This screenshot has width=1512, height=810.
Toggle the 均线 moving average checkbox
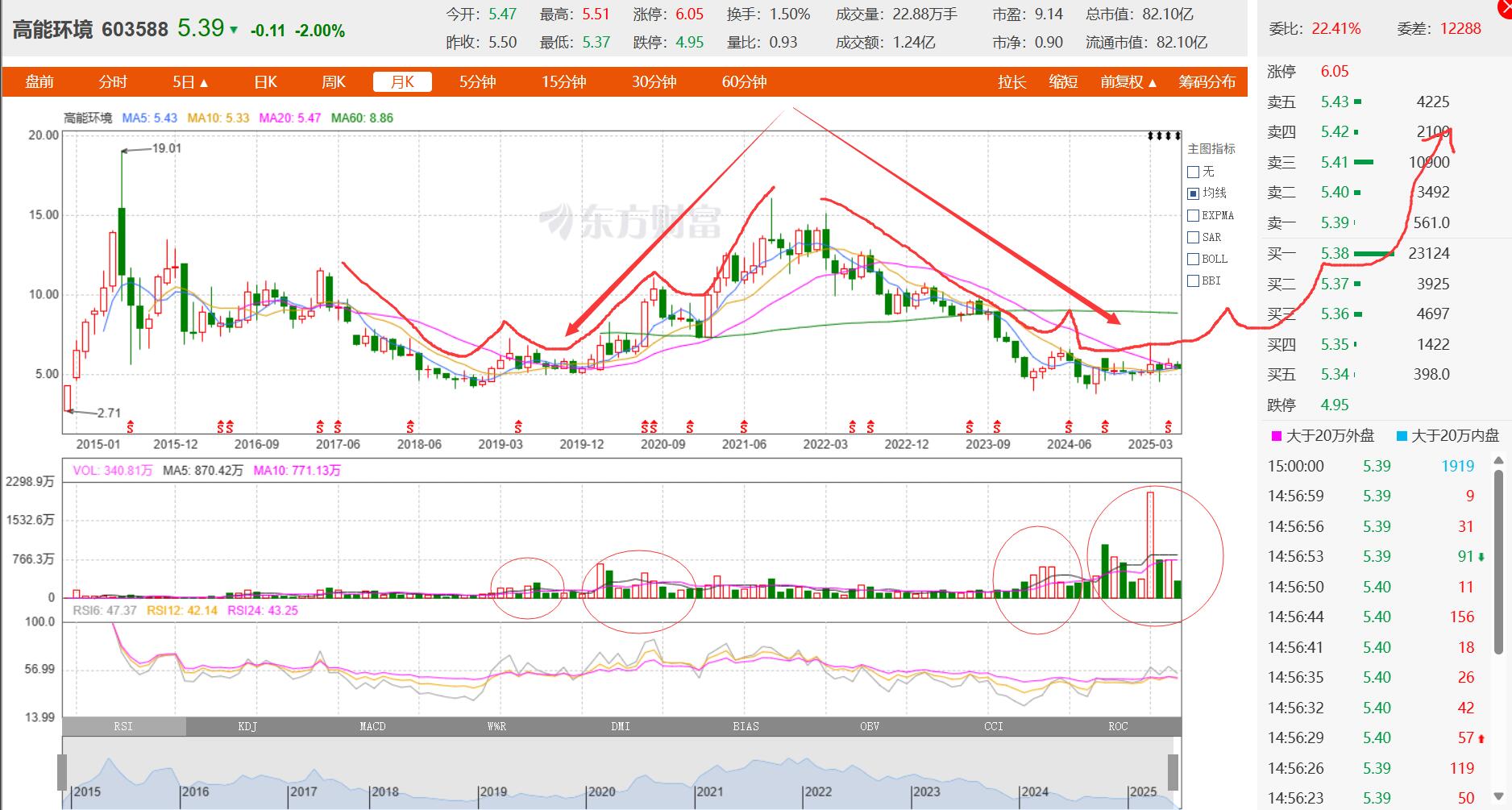click(1194, 193)
